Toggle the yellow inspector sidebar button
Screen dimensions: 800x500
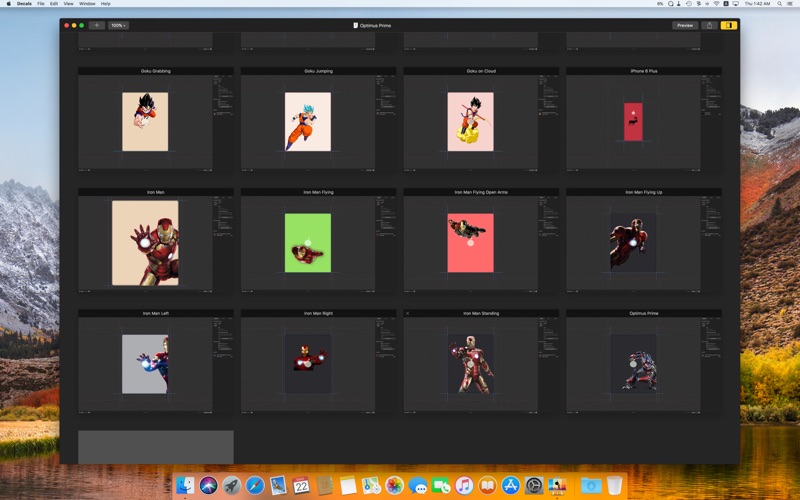pyautogui.click(x=729, y=25)
